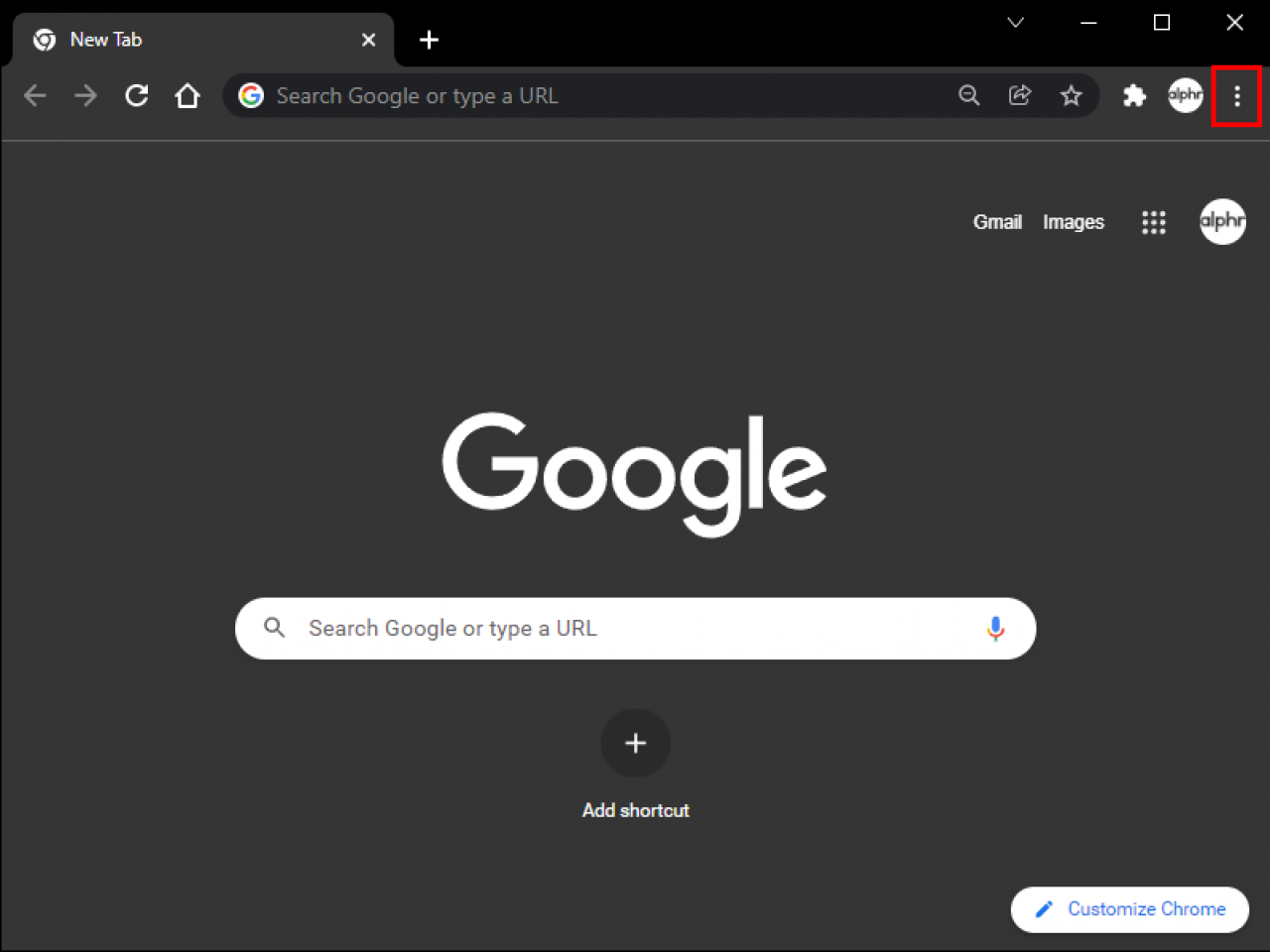Open the Chrome three-dot menu
1270x952 pixels.
pyautogui.click(x=1236, y=95)
